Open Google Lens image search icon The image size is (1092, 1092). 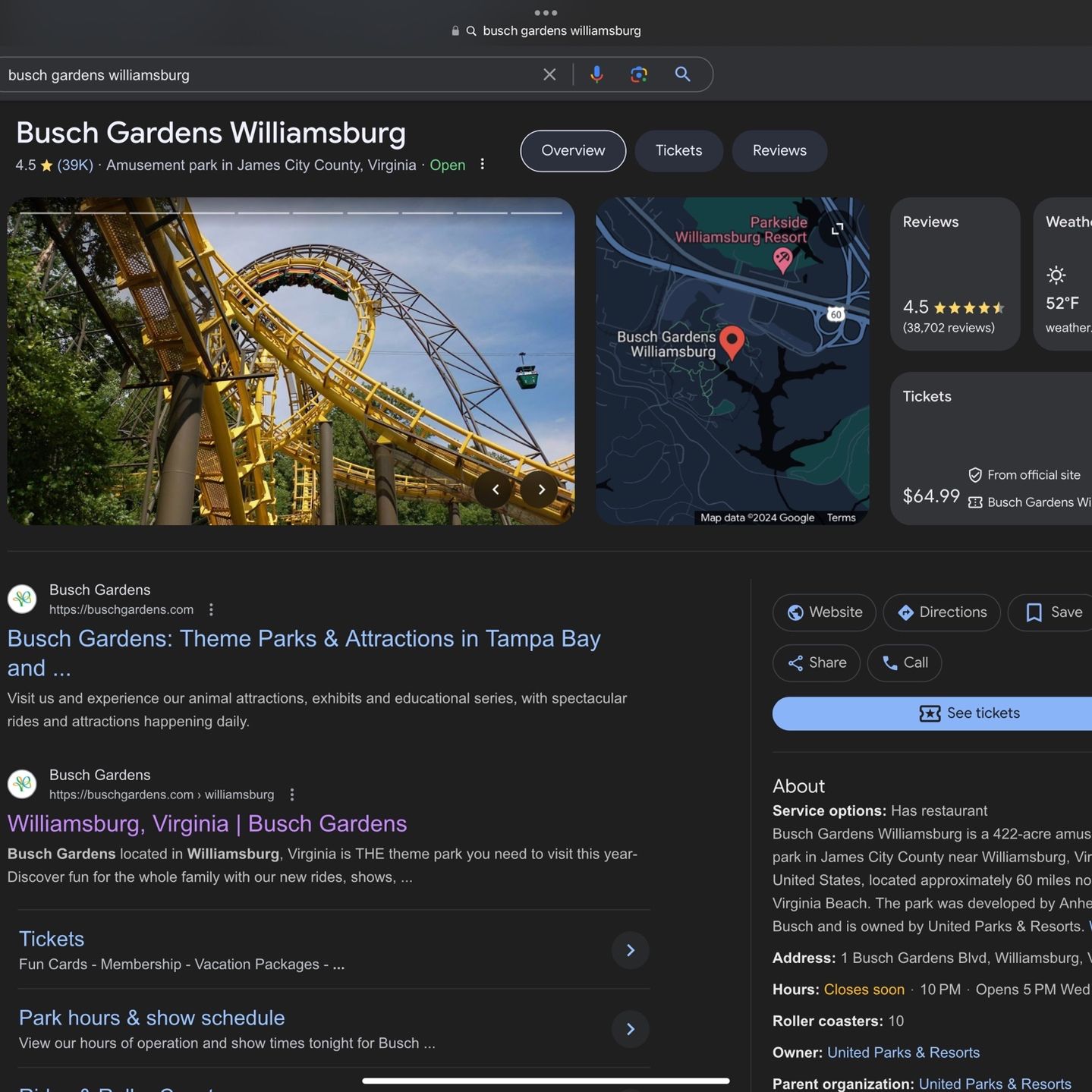pos(639,74)
